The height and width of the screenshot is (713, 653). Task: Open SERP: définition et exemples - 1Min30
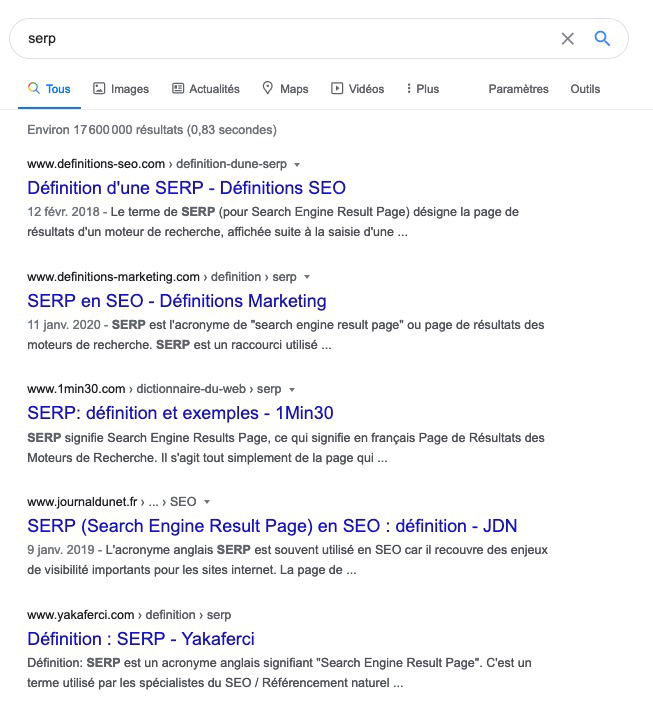[180, 413]
